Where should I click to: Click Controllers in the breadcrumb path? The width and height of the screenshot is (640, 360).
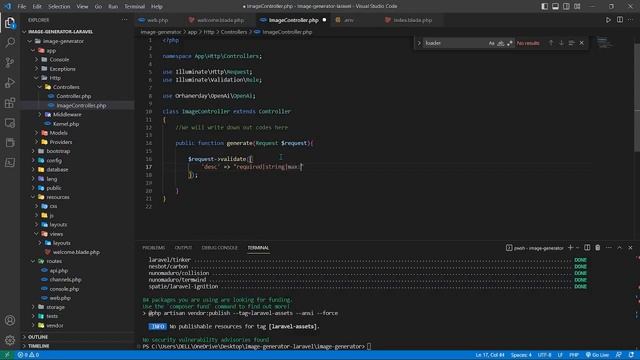(234, 32)
